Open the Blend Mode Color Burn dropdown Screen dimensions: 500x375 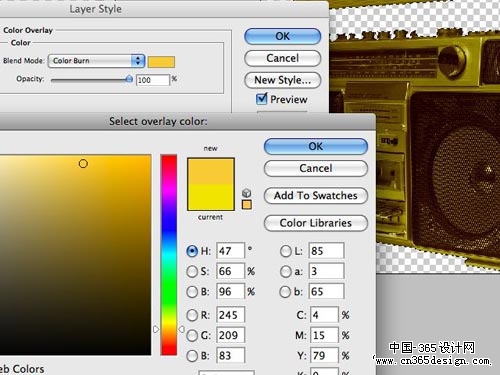96,61
